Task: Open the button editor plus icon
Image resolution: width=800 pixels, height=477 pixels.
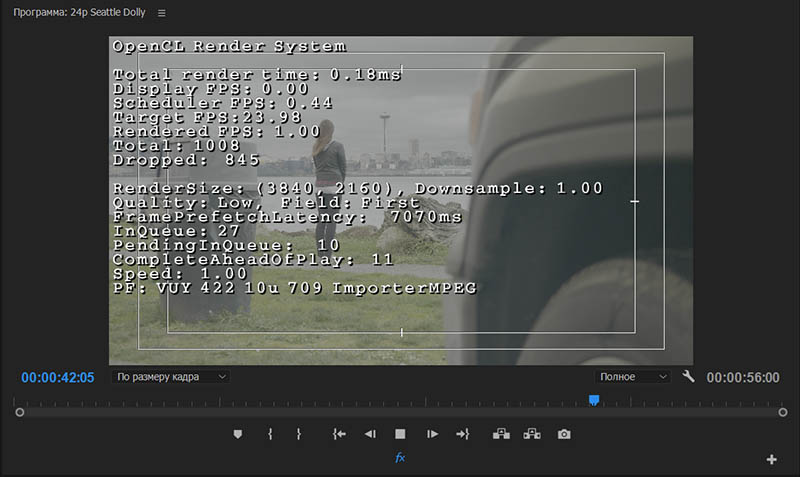Action: pyautogui.click(x=771, y=459)
